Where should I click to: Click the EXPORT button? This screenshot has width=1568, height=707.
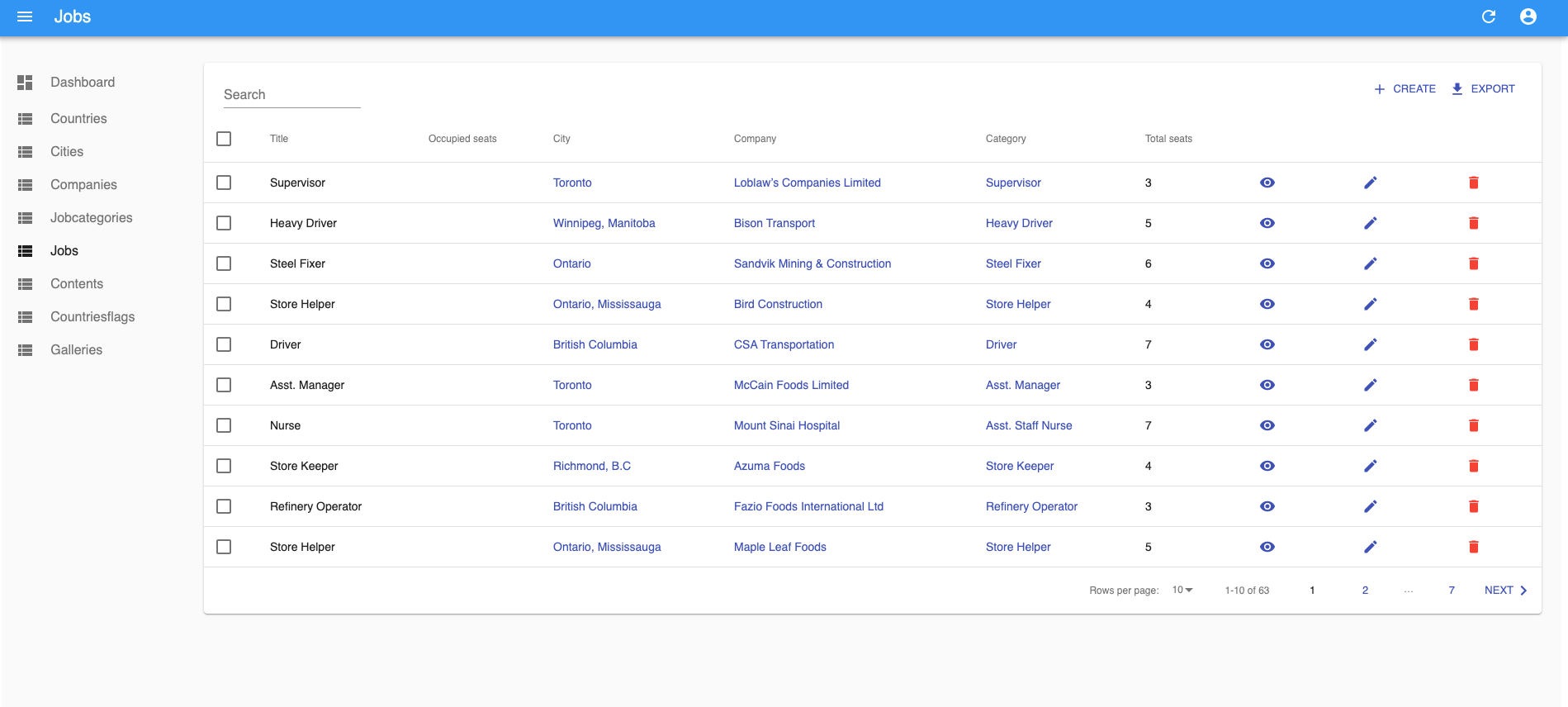1483,88
